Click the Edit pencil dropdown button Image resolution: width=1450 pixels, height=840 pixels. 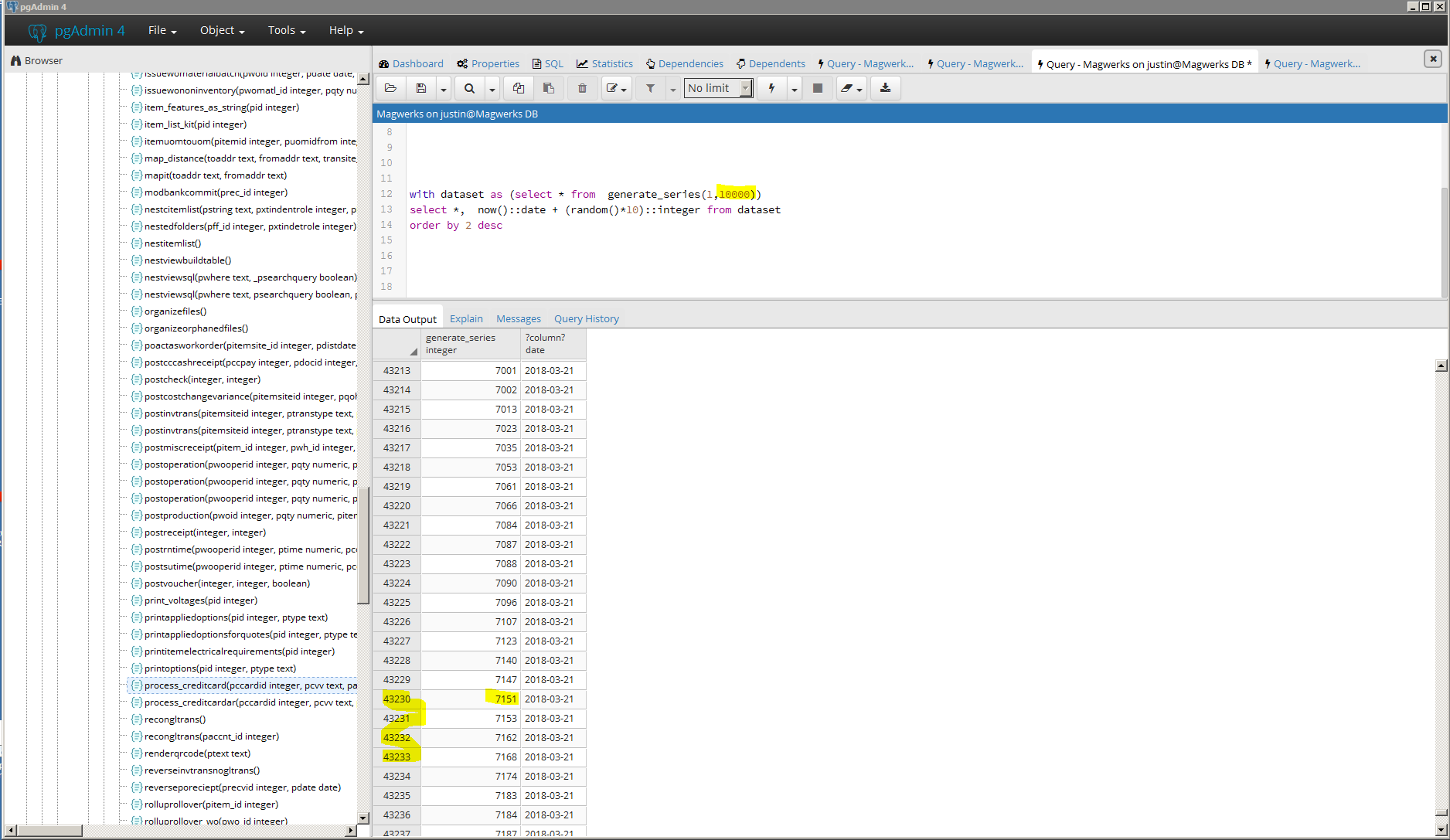click(x=616, y=88)
